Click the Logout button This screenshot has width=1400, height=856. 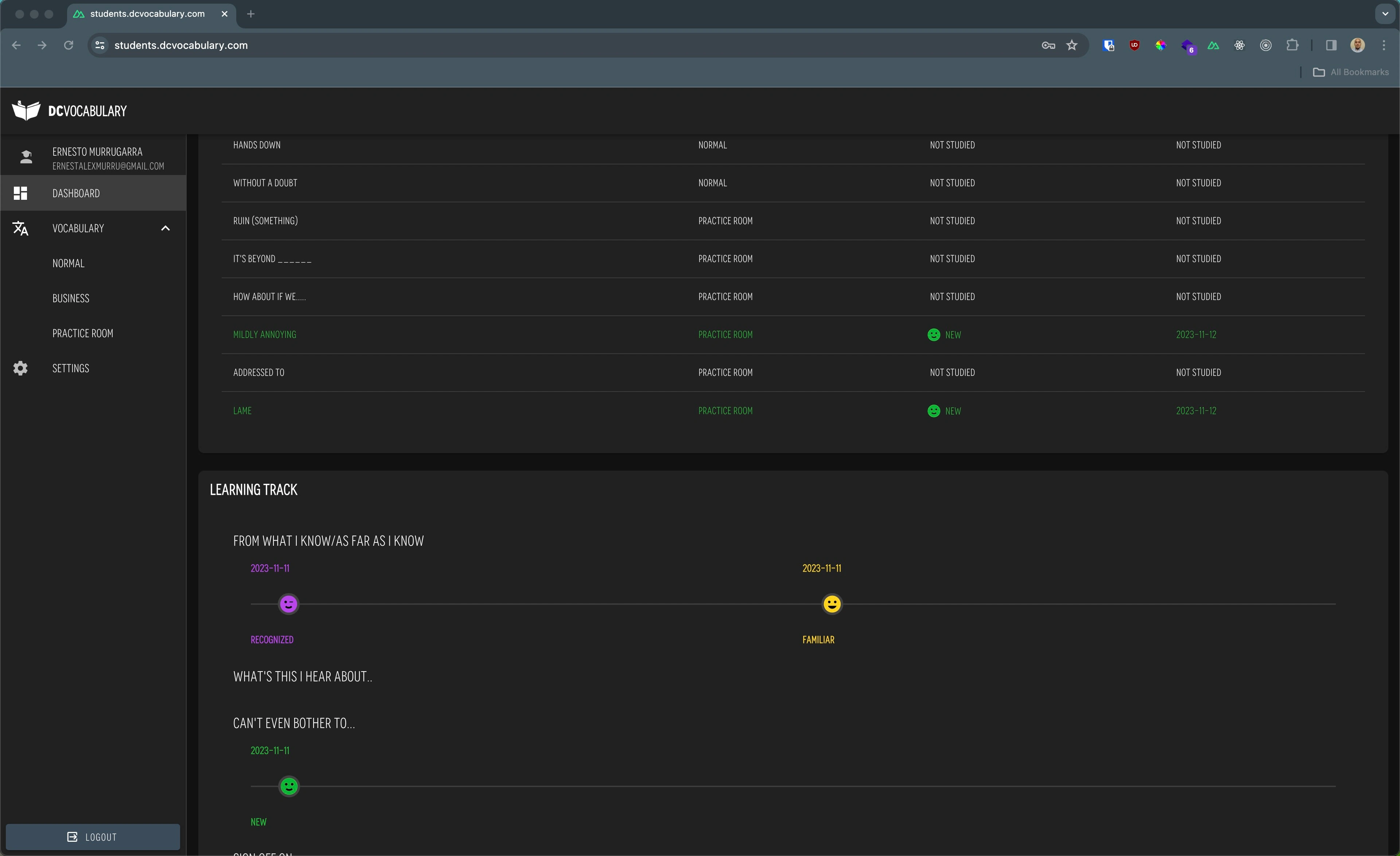93,837
